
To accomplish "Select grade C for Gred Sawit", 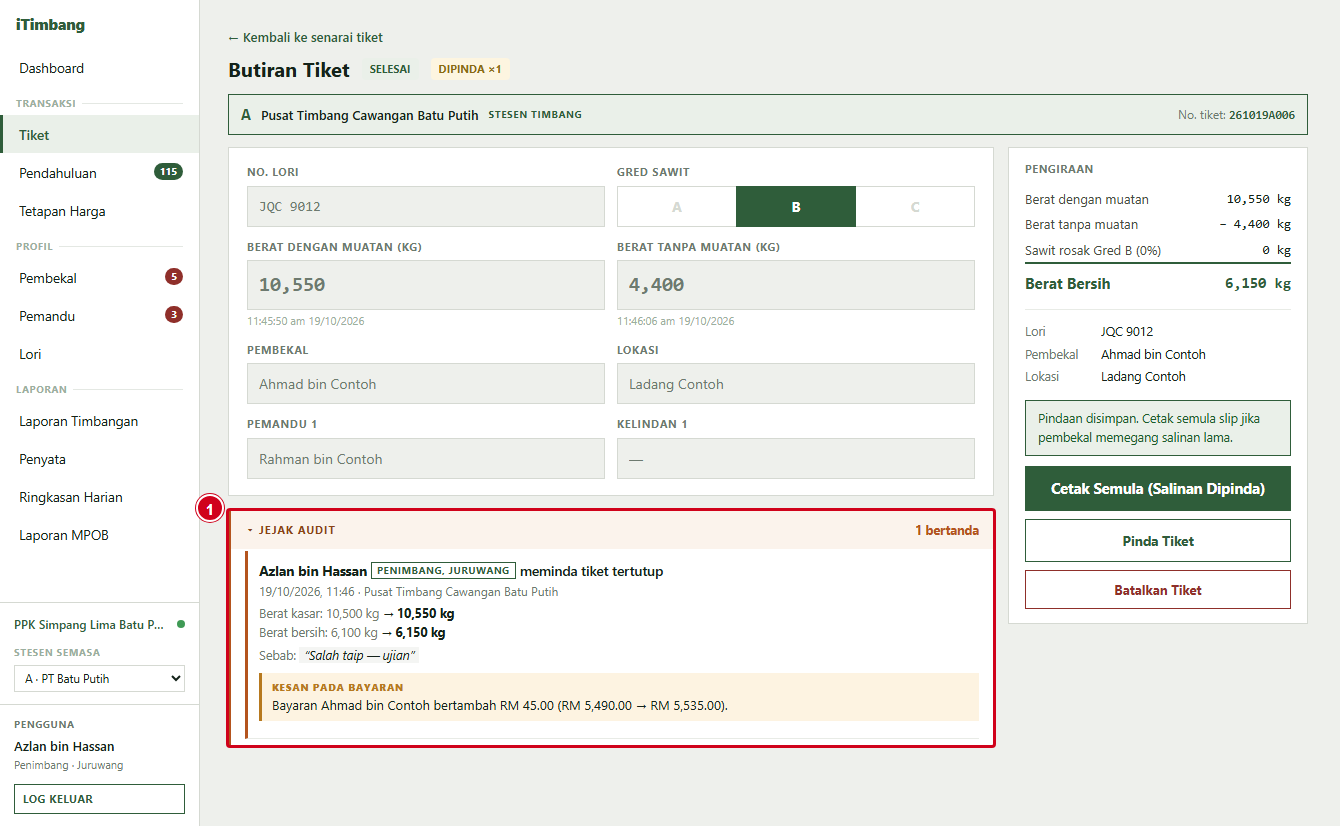I will [x=915, y=207].
